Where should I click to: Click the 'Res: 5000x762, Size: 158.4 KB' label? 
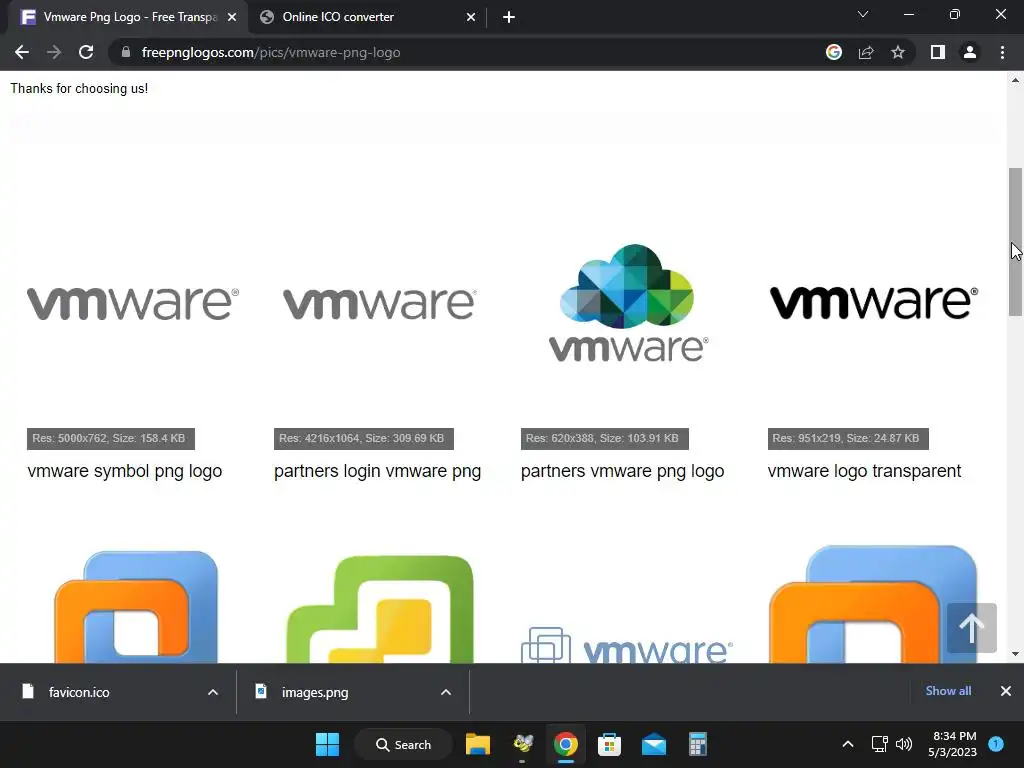tap(110, 438)
